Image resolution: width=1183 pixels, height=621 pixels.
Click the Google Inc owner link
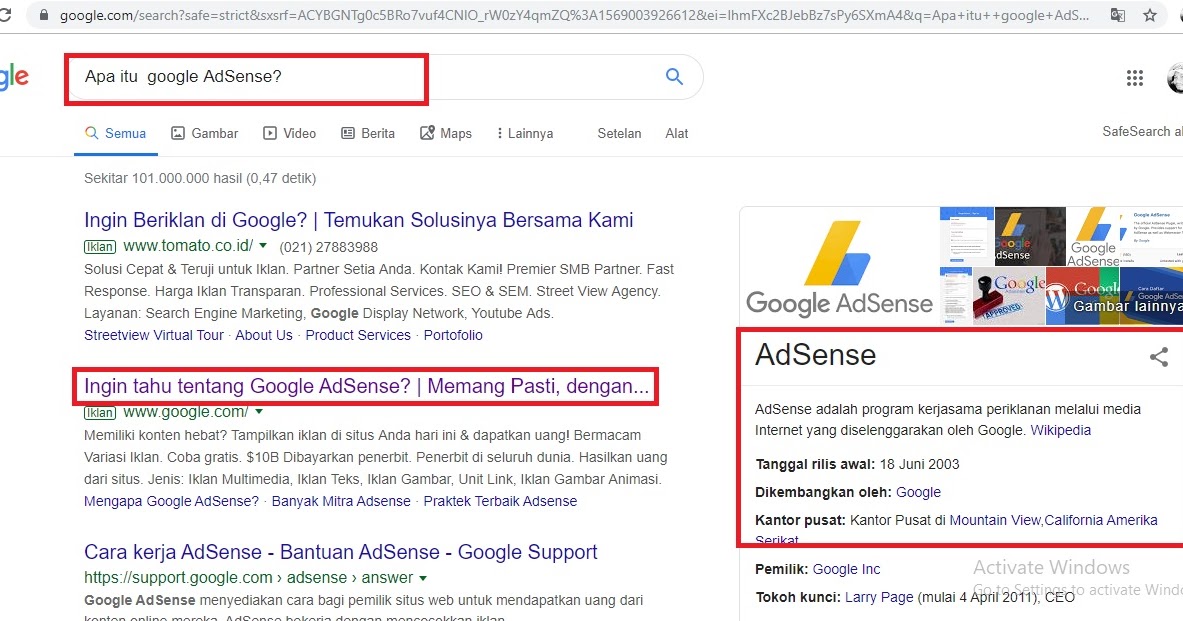coord(847,569)
